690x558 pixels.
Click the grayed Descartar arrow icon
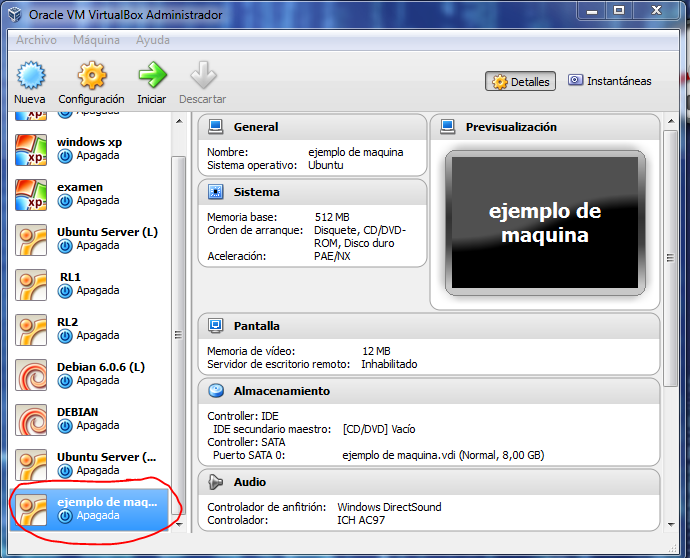(203, 75)
